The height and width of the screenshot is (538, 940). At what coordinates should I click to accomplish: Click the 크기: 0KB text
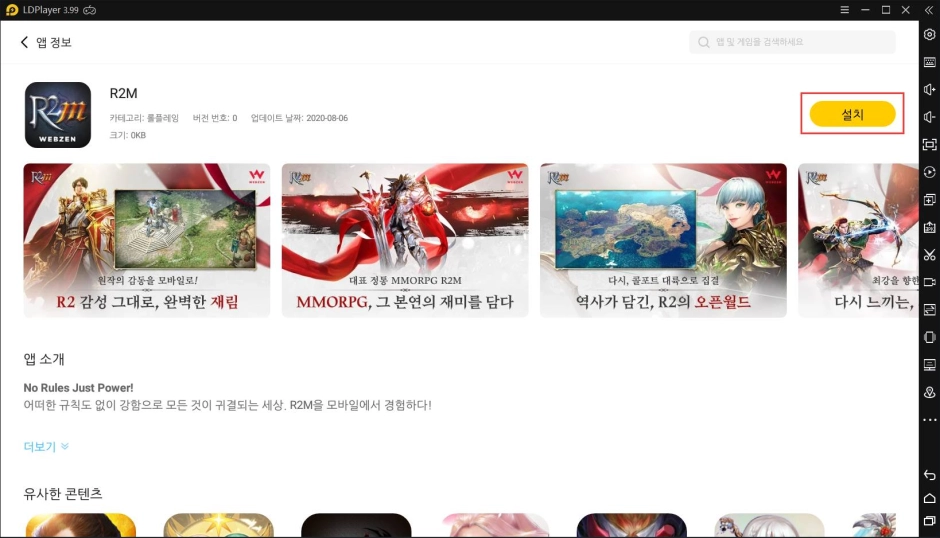coord(128,135)
